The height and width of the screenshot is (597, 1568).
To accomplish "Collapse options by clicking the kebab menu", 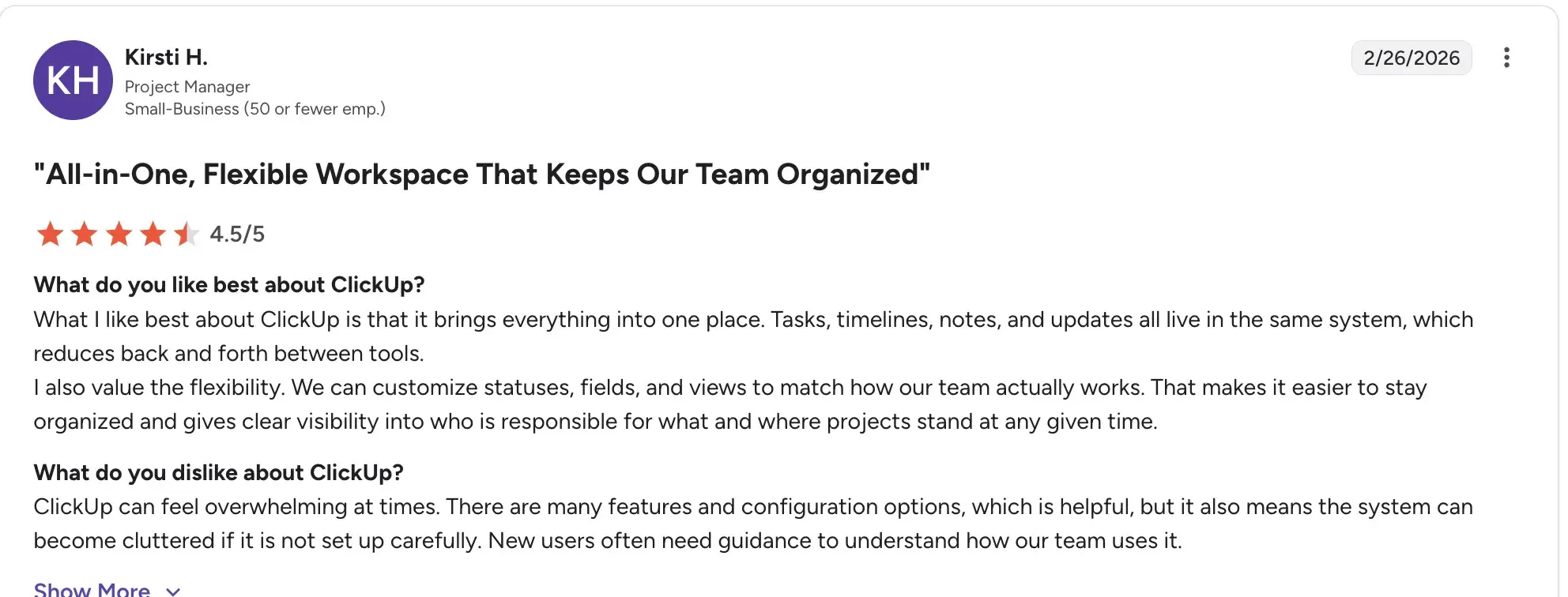I will pos(1508,58).
